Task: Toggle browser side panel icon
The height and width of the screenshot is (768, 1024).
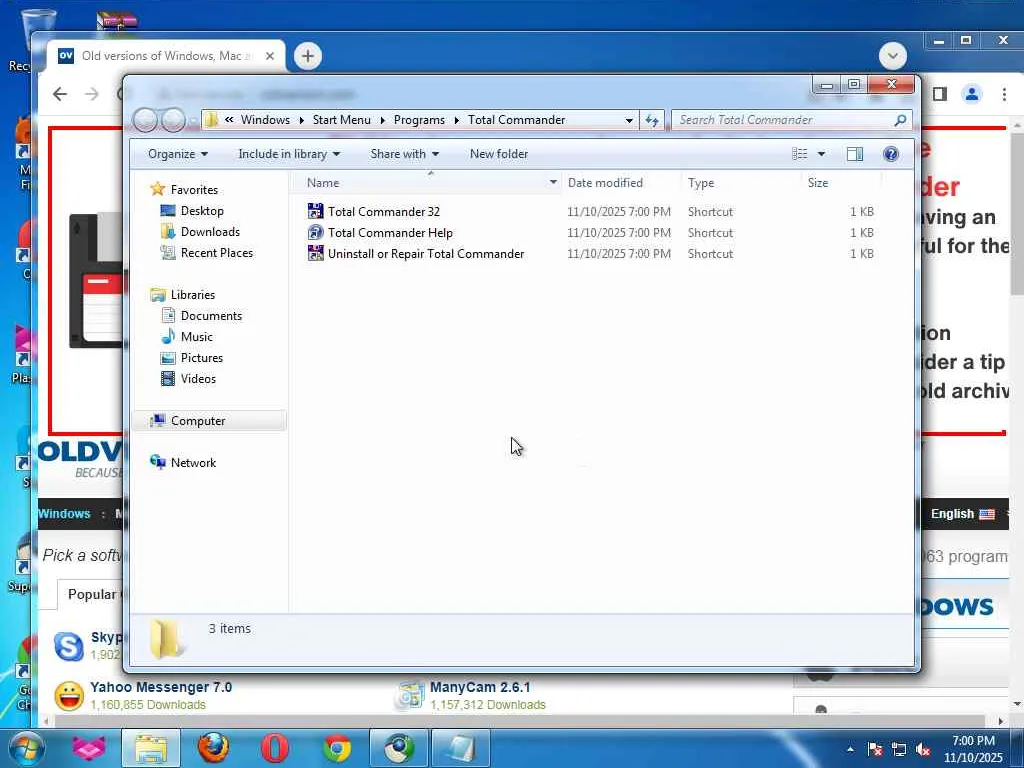Action: [x=940, y=94]
